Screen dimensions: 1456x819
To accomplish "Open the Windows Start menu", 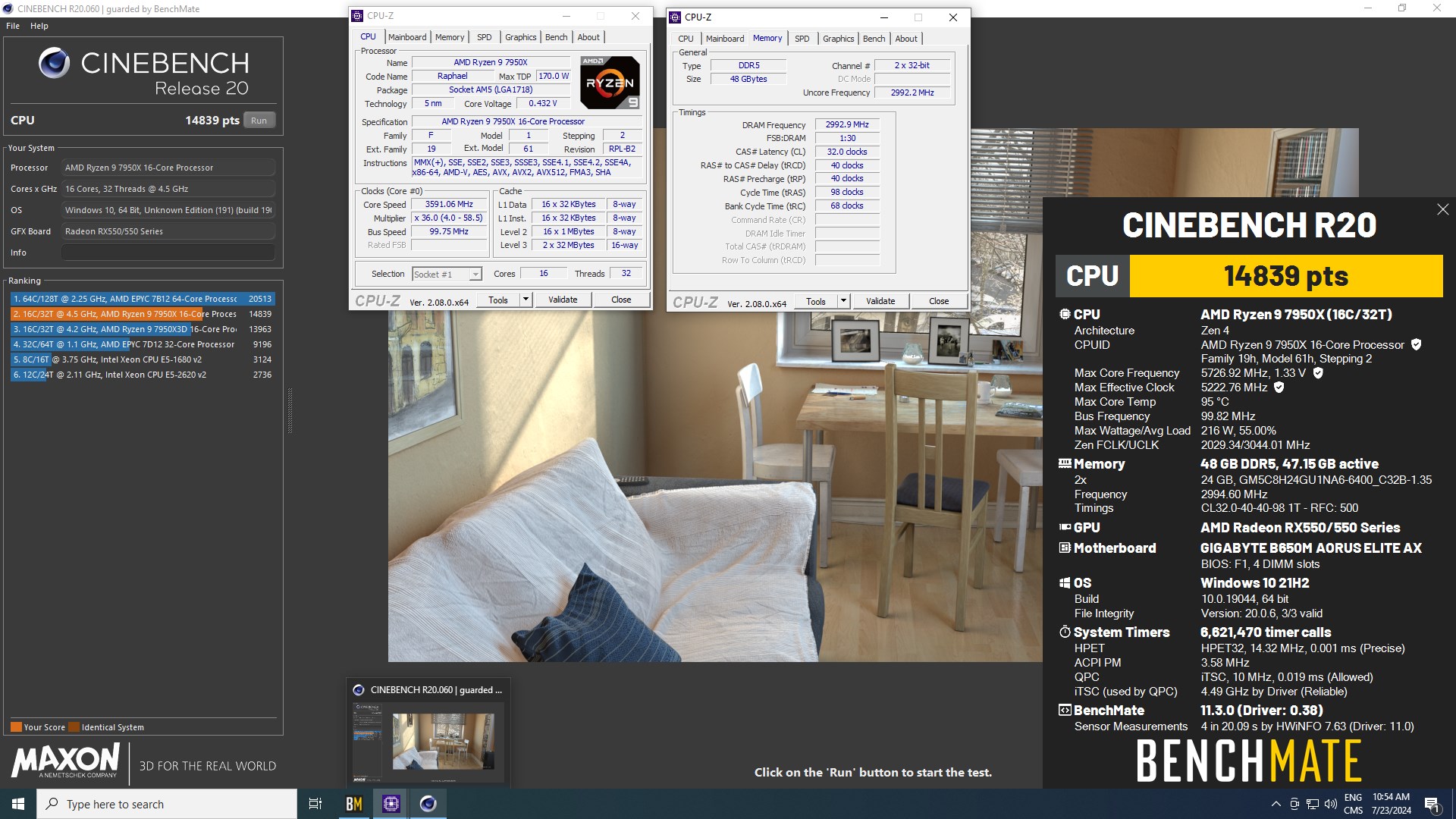I will click(x=18, y=804).
